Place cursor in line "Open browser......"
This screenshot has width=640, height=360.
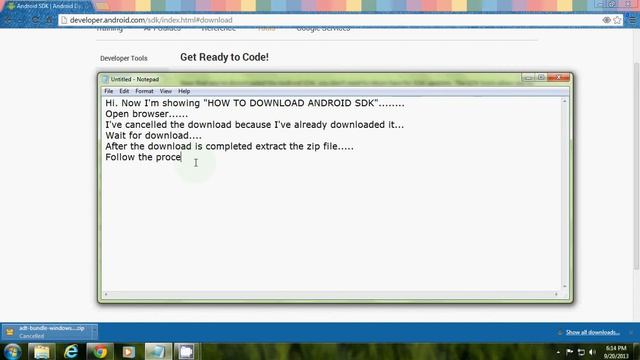[147, 114]
